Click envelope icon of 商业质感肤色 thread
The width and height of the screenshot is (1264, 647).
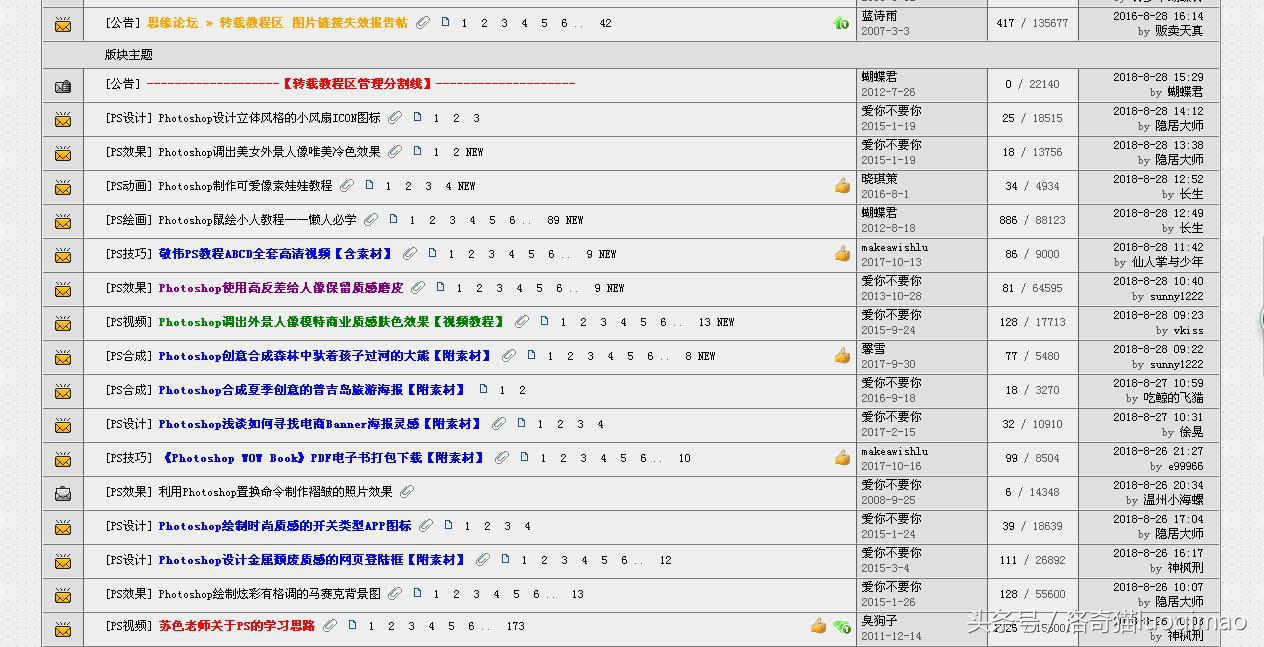63,324
